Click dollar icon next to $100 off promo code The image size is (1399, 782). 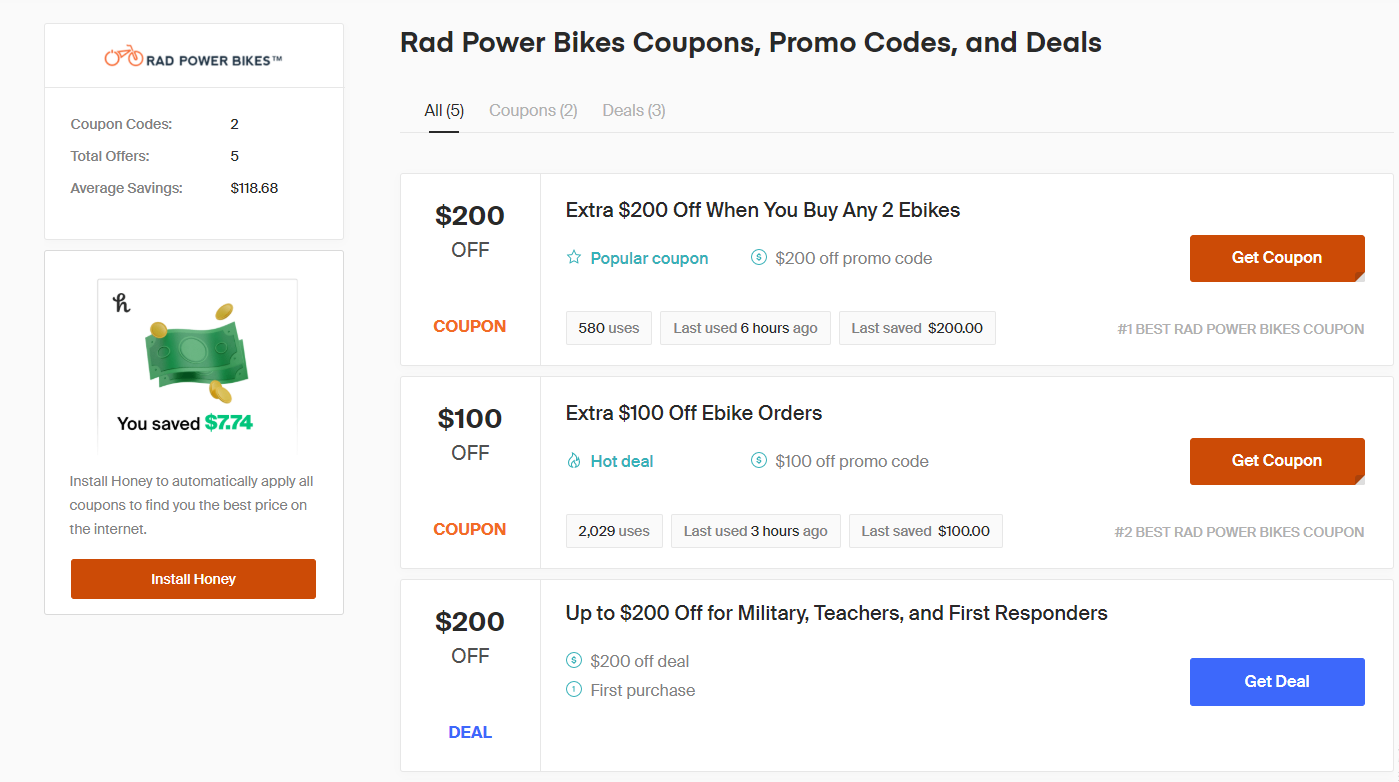759,461
